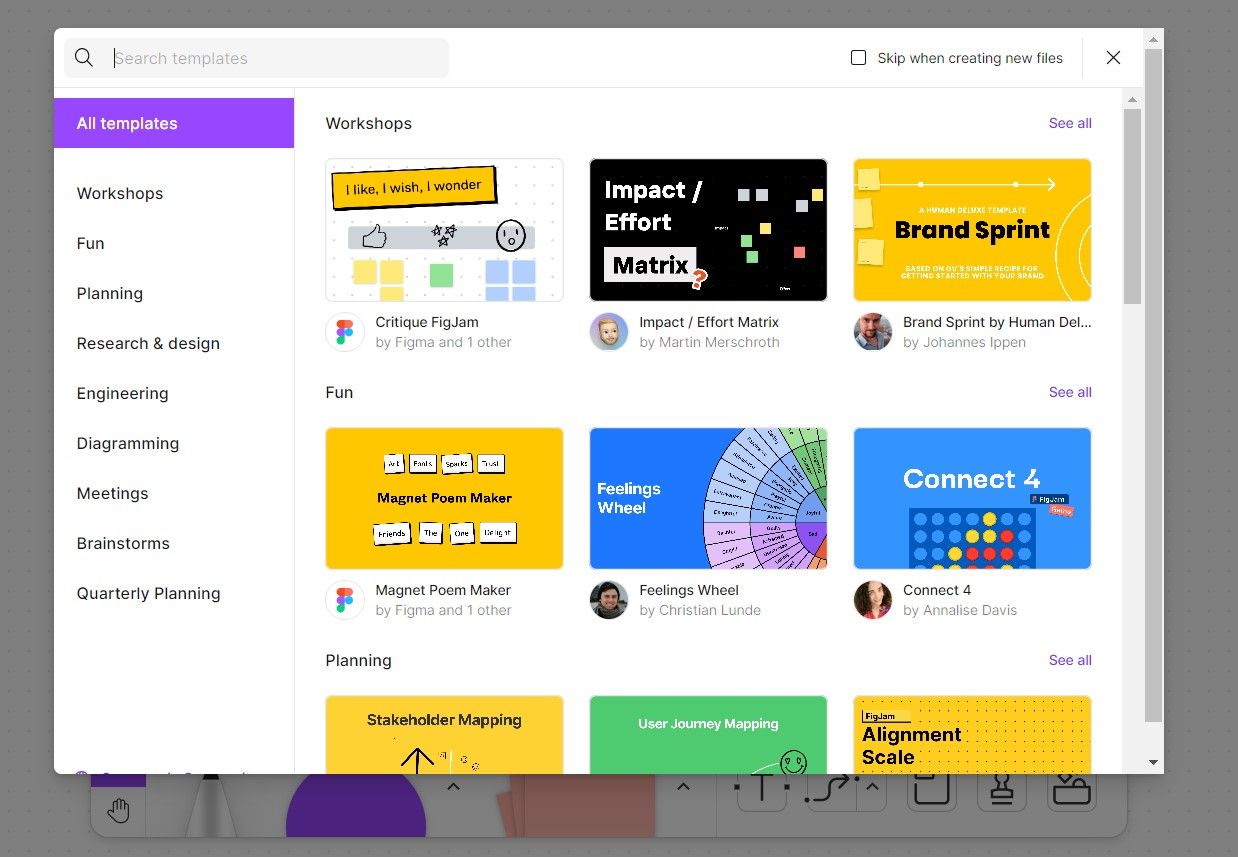Pick the purple circle shape tool
Viewport: 1238px width, 857px height.
(356, 806)
